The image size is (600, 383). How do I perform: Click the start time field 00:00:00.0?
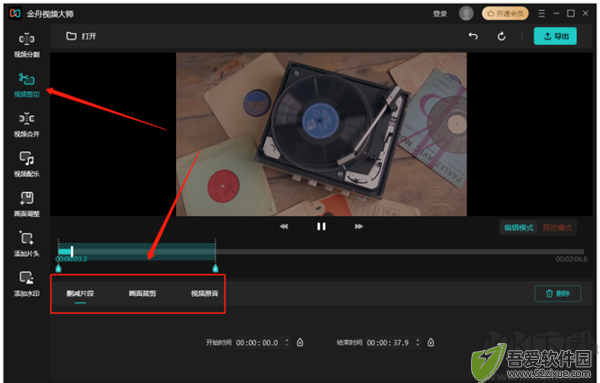tap(257, 343)
